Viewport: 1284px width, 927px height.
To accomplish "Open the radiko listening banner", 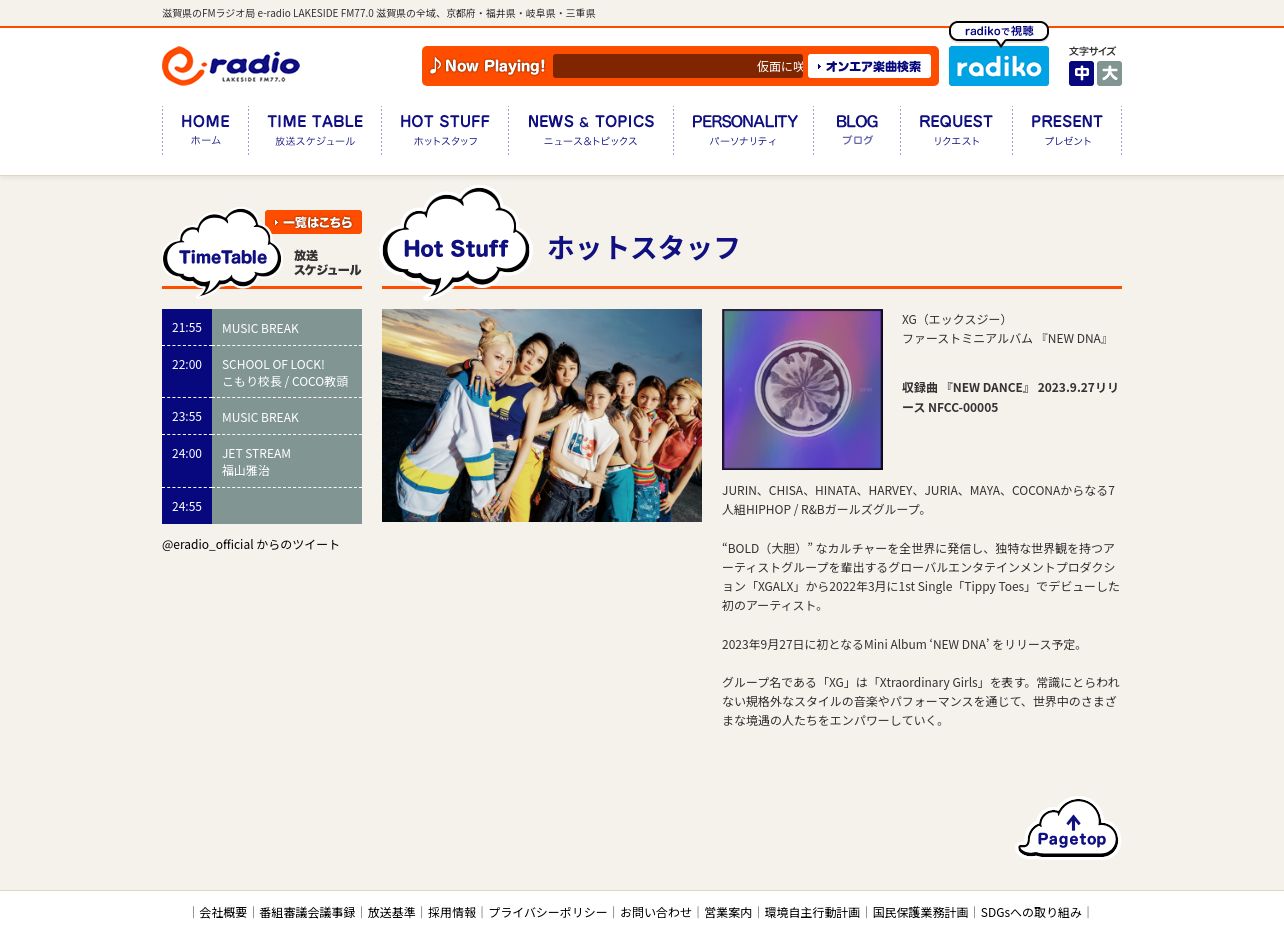I will tap(999, 55).
